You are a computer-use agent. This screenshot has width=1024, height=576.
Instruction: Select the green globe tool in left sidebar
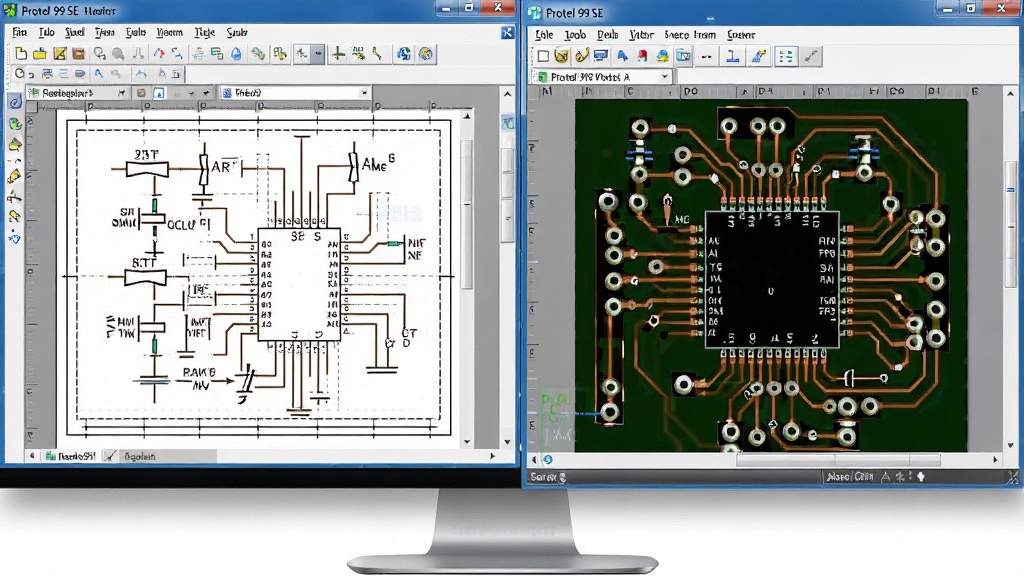point(15,124)
